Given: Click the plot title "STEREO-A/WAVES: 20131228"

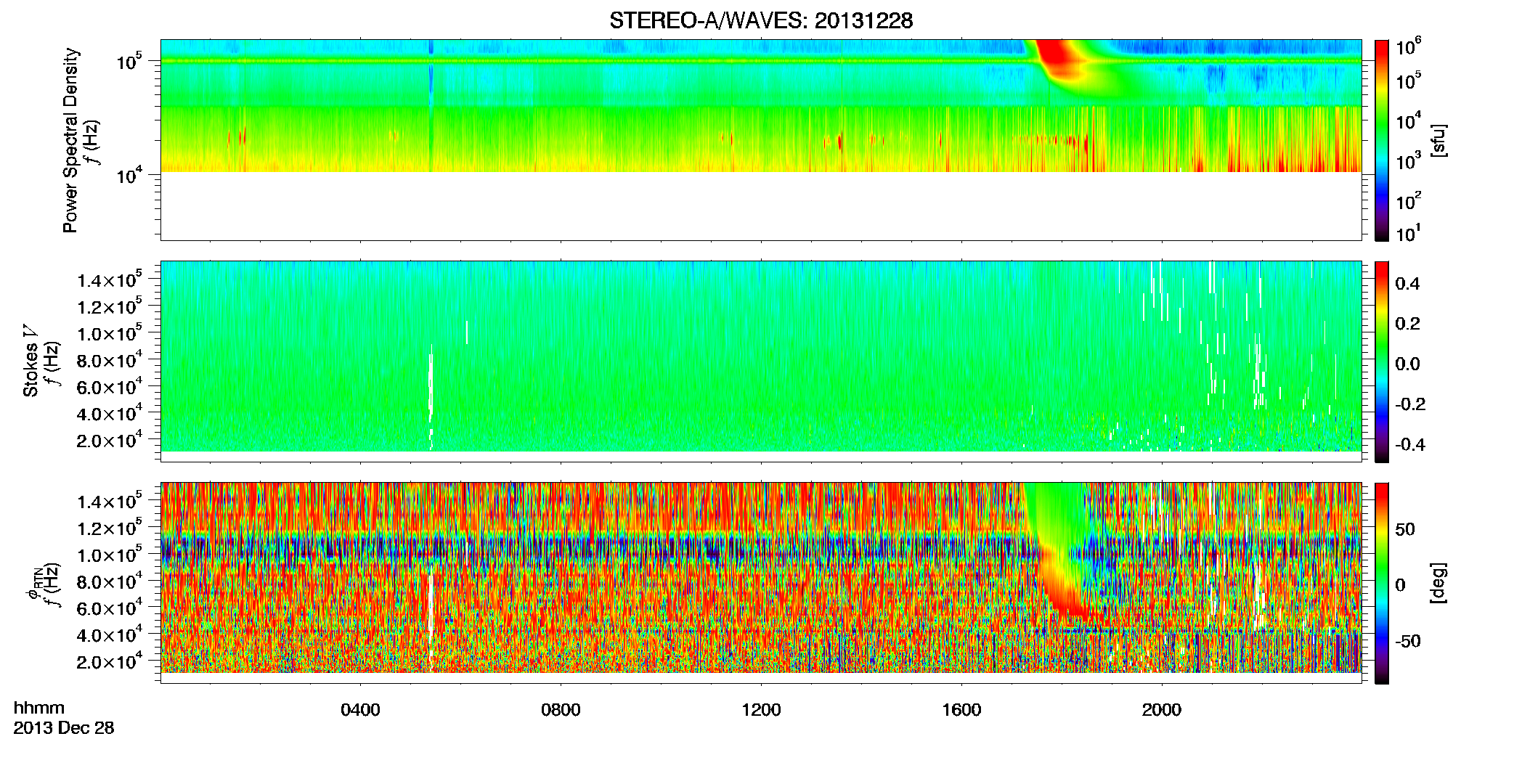Looking at the screenshot, I should tap(761, 21).
